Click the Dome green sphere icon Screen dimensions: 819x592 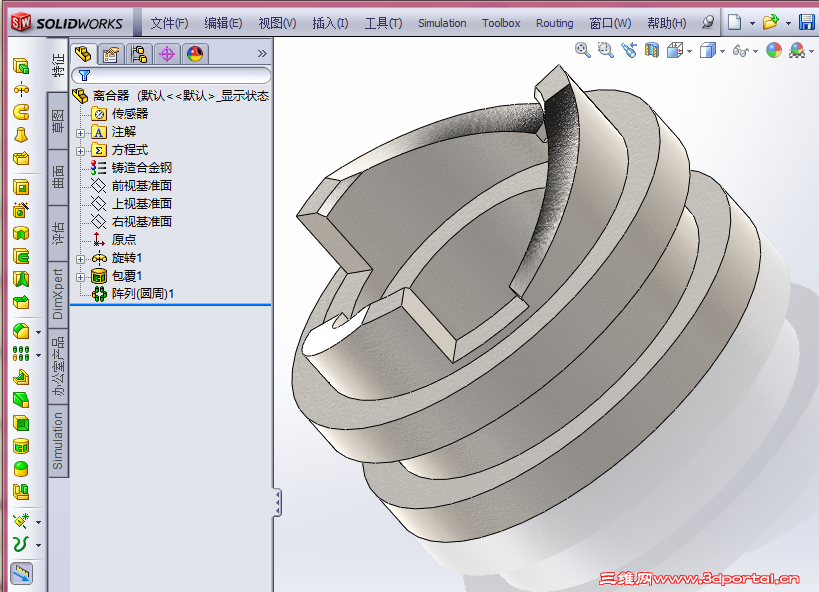click(x=21, y=469)
